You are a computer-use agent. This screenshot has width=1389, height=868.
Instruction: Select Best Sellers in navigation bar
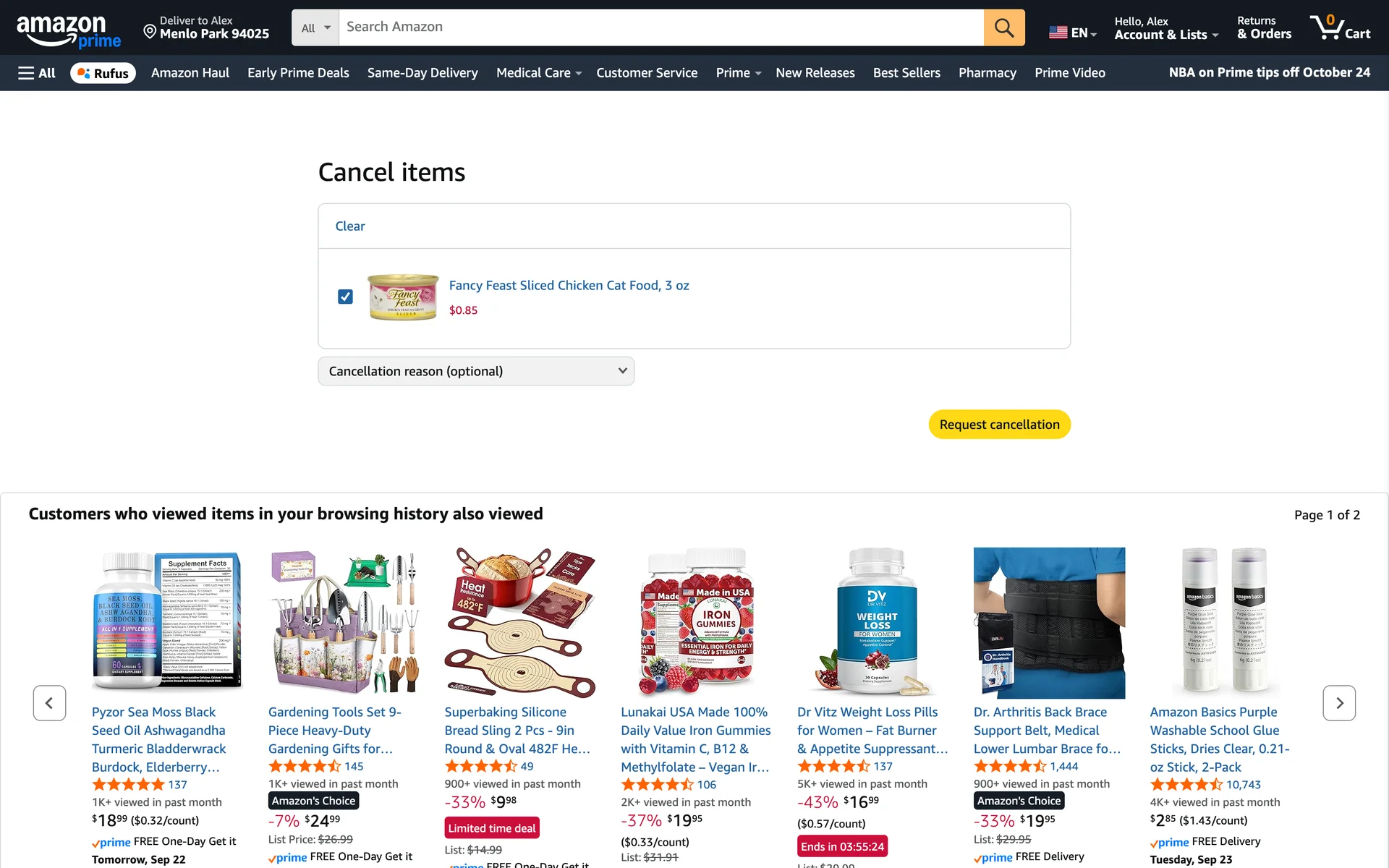point(906,73)
